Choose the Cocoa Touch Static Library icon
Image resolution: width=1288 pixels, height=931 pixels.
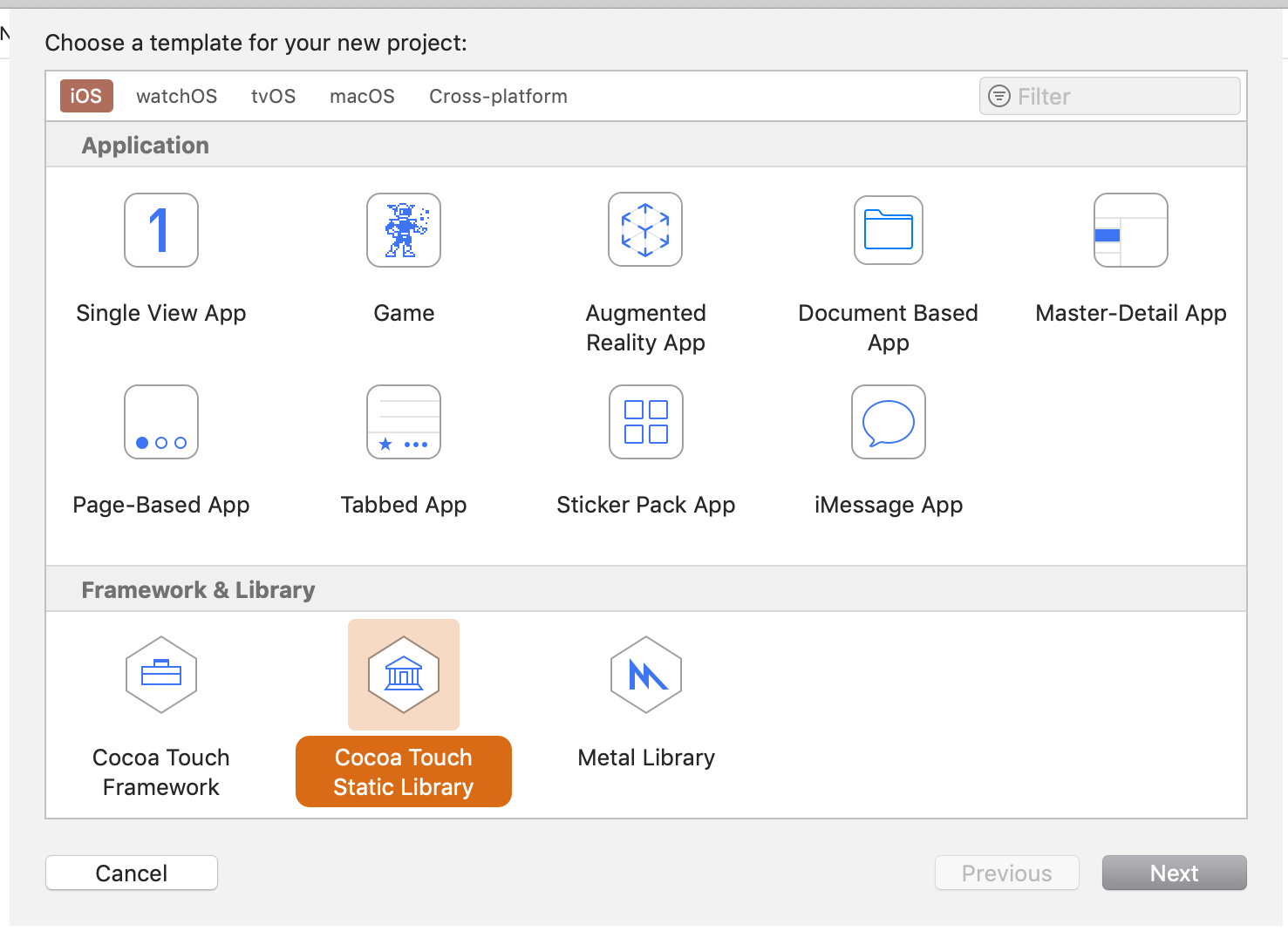click(x=403, y=675)
